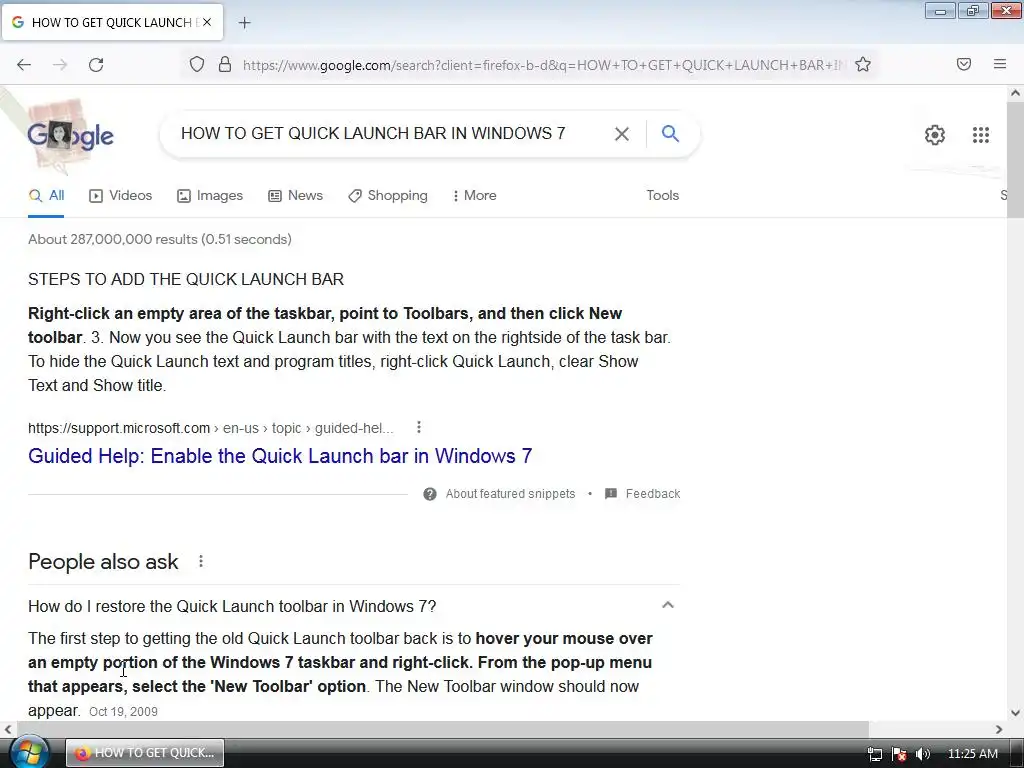Image resolution: width=1024 pixels, height=768 pixels.
Task: Open tracking protection shield icon
Action: tap(197, 65)
